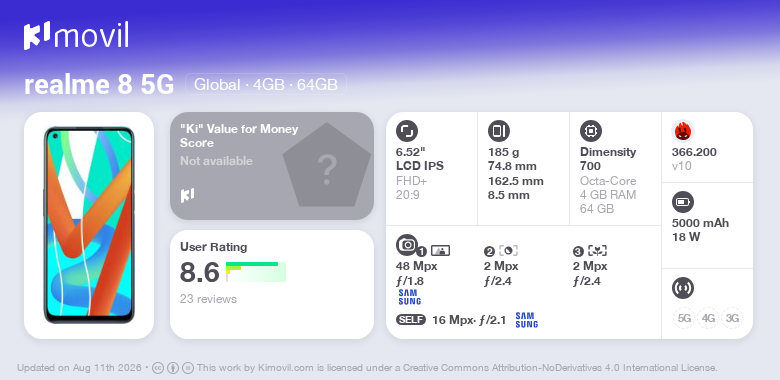780x380 pixels.
Task: Click the main camera icon
Action: (x=407, y=245)
